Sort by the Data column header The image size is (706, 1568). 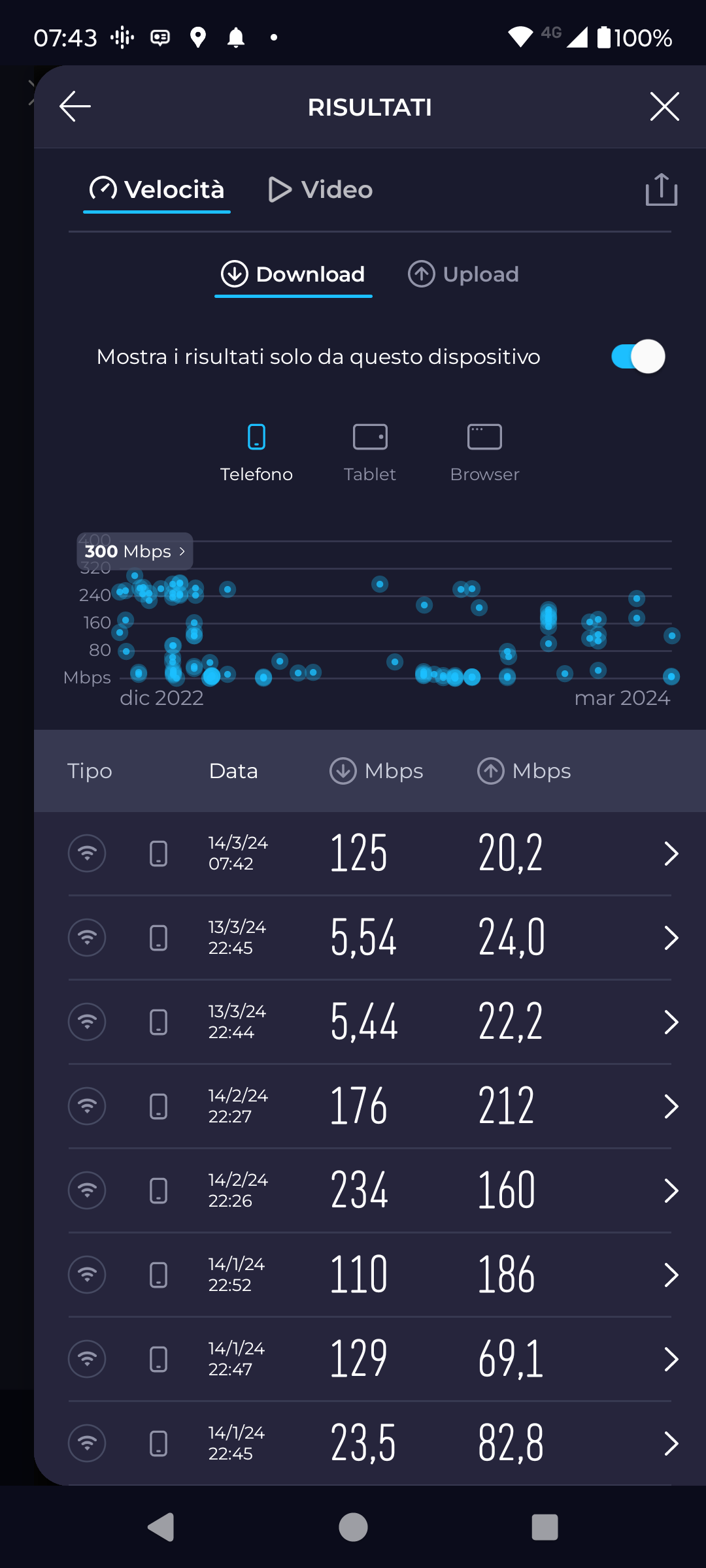point(233,771)
